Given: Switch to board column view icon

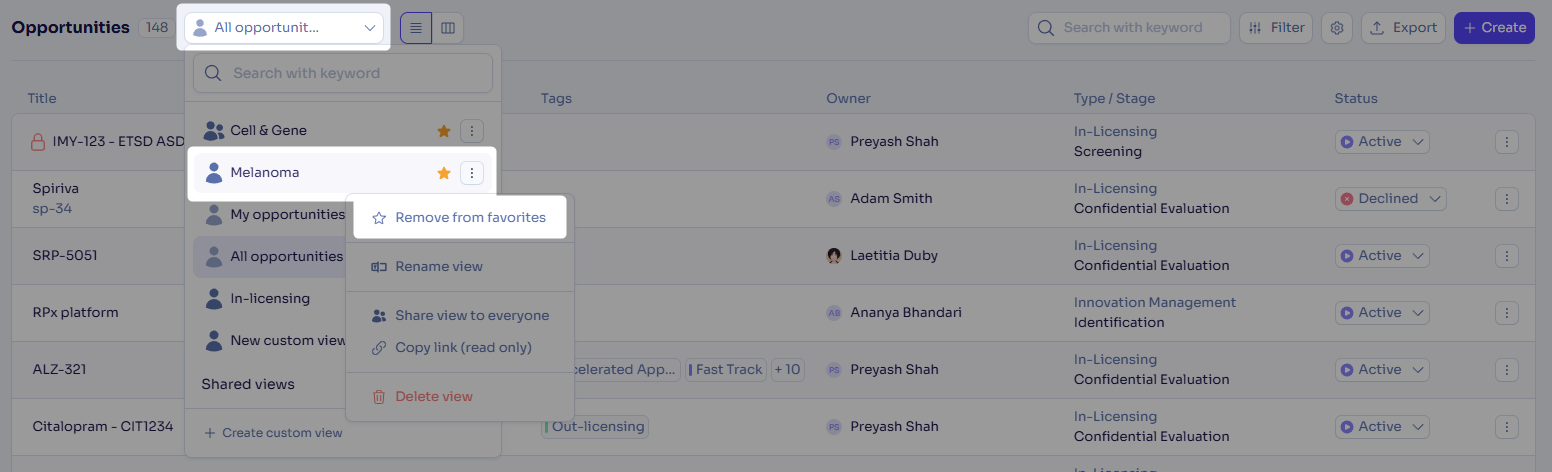Looking at the screenshot, I should click(x=448, y=28).
